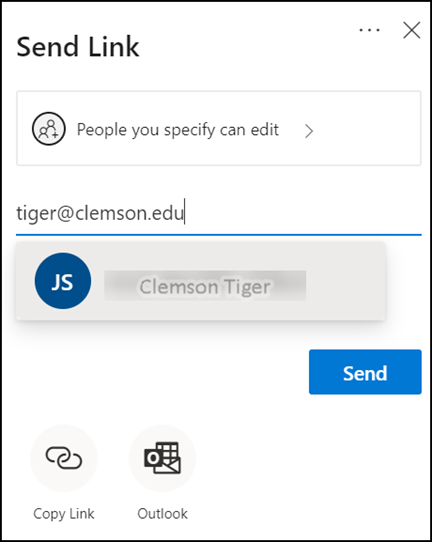The width and height of the screenshot is (432, 542).
Task: Click blank area of the suggestion row
Action: pos(346,281)
